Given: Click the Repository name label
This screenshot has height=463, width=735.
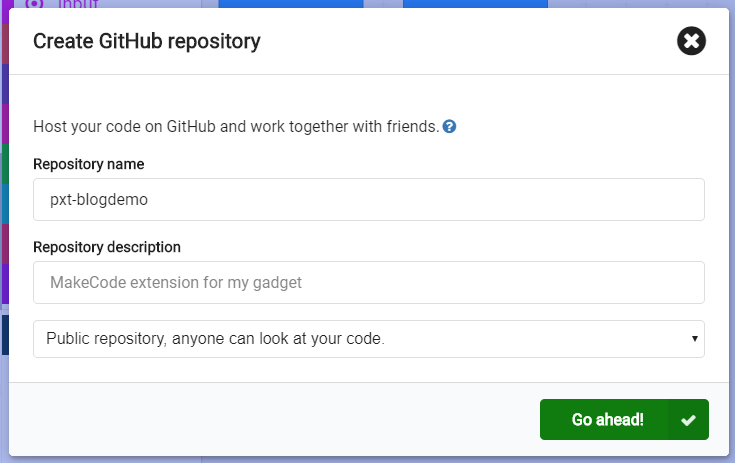Looking at the screenshot, I should click(x=89, y=164).
